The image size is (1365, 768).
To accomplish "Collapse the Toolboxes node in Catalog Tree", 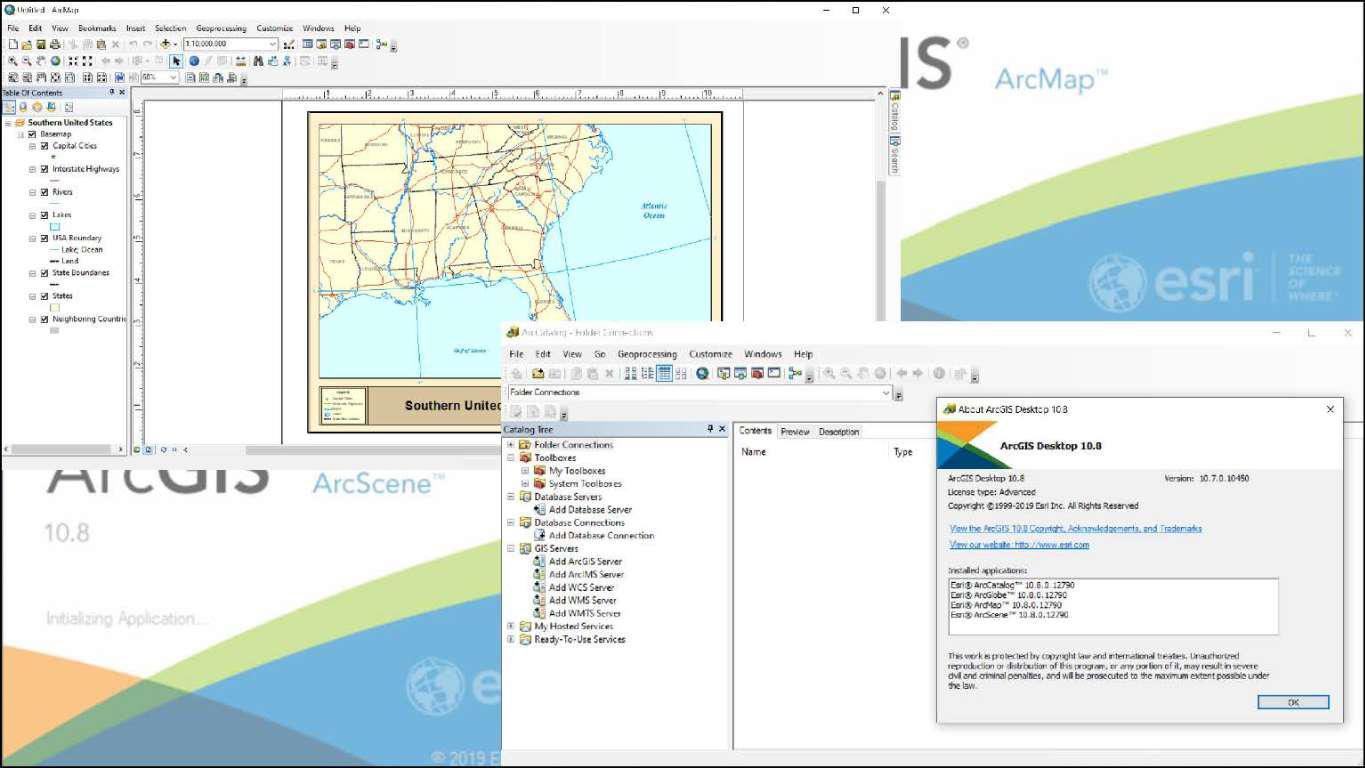I will [x=511, y=458].
